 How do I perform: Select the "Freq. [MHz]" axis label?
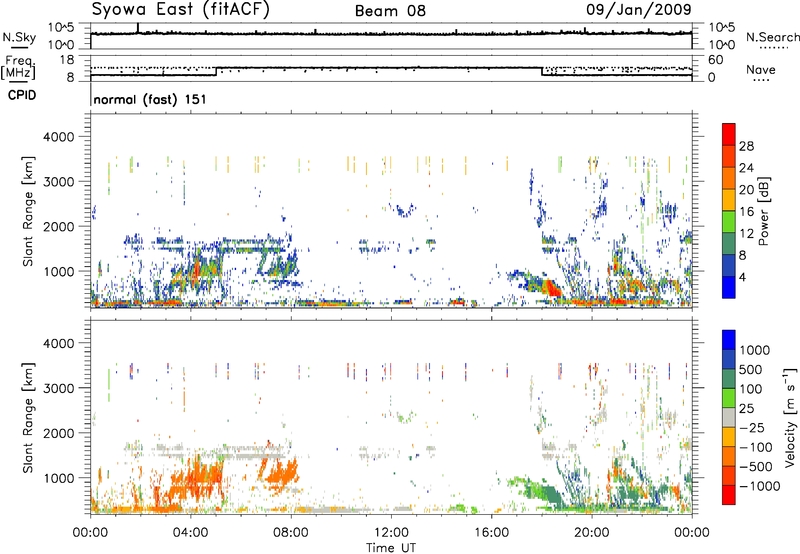click(18, 68)
